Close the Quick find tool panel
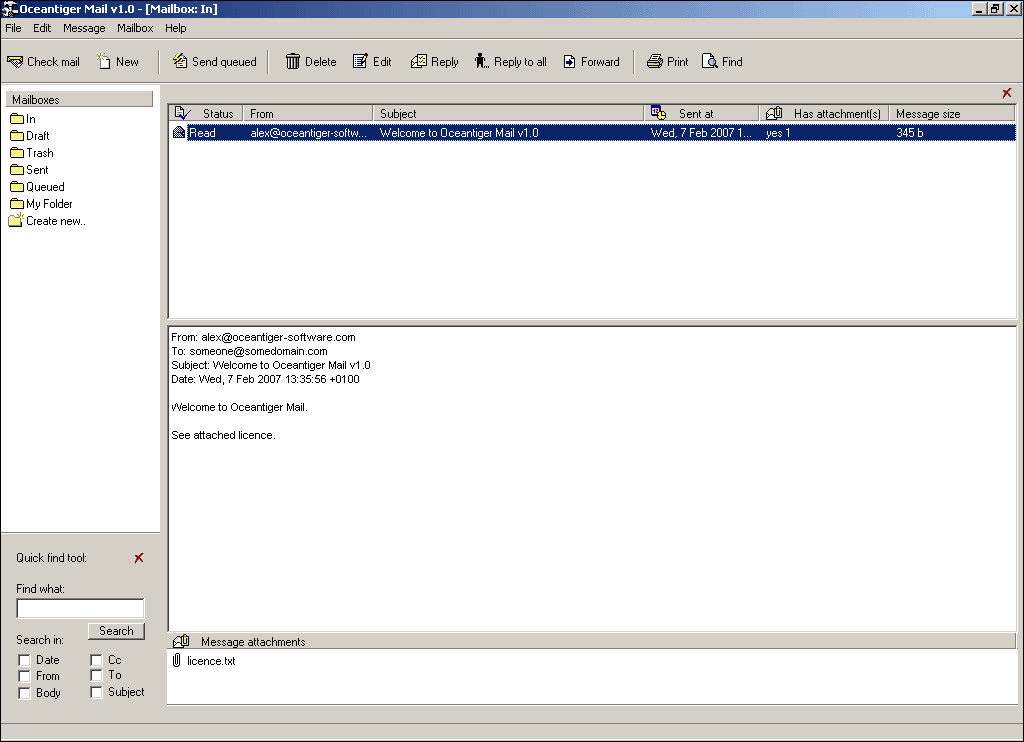 click(138, 558)
